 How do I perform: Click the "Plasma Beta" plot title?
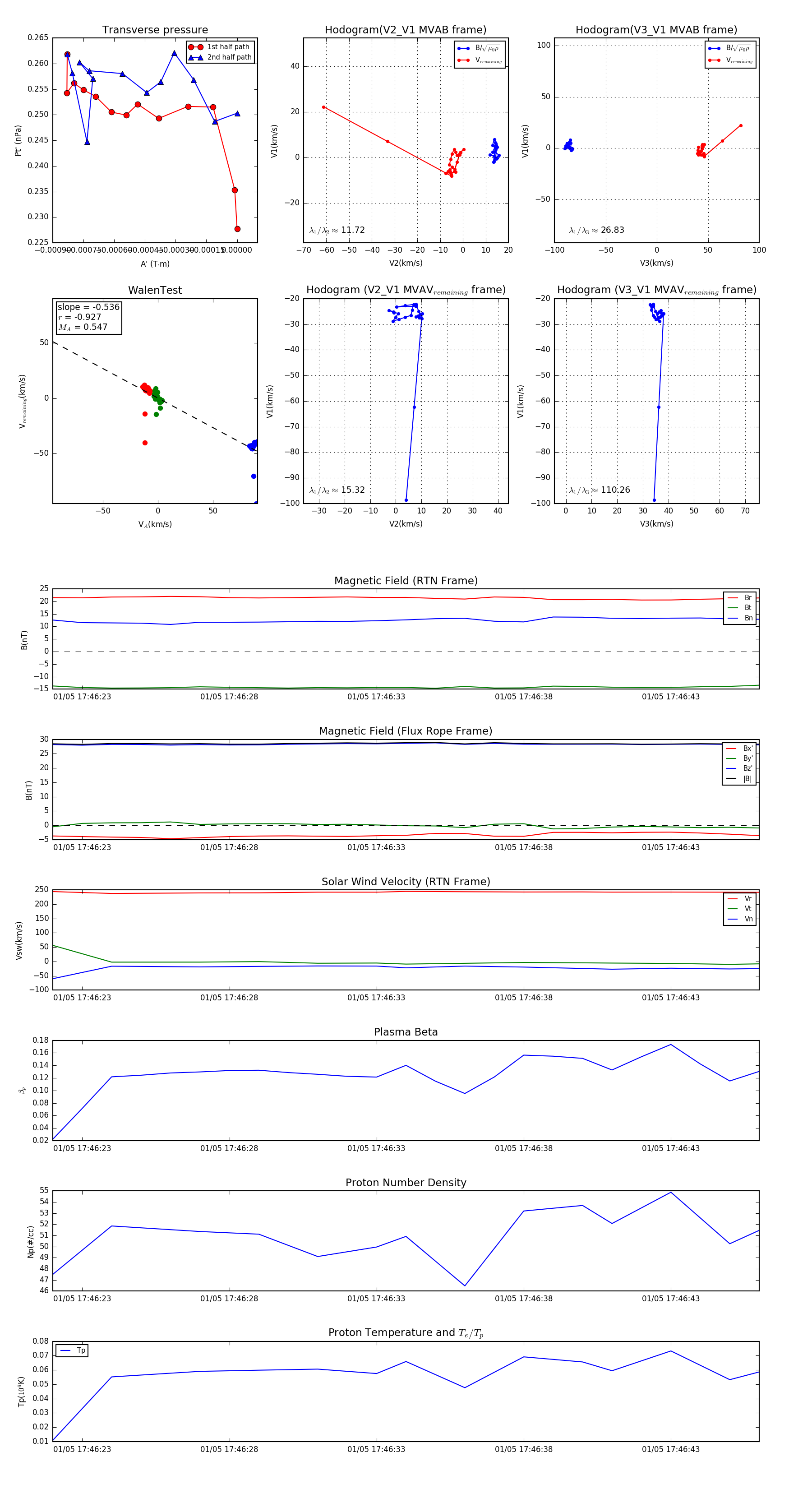click(406, 1032)
